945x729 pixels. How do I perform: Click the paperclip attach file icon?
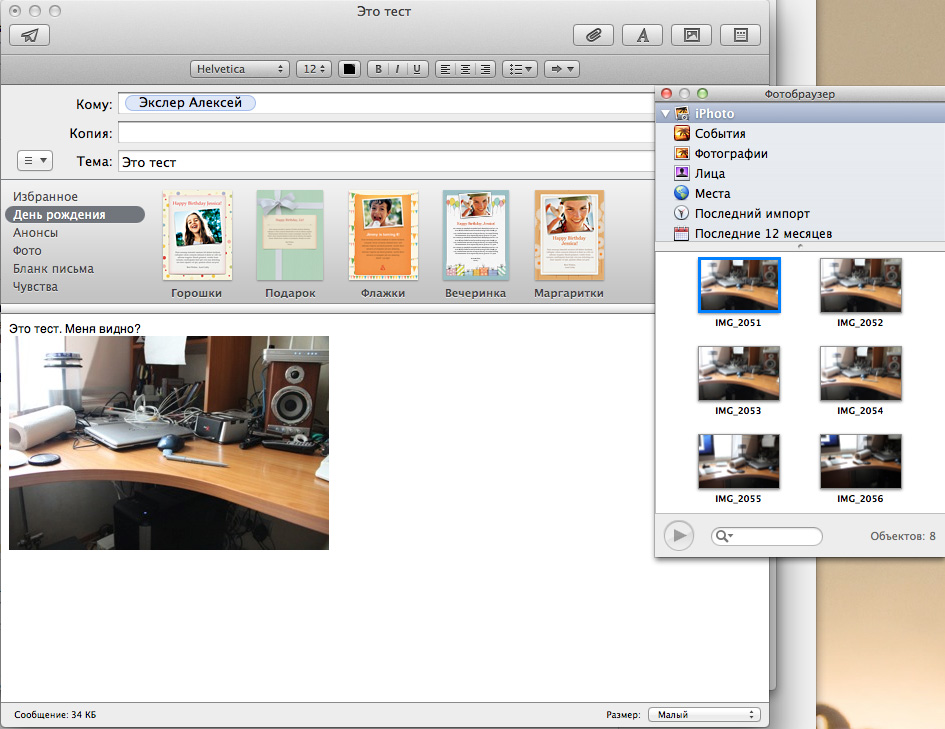[593, 34]
